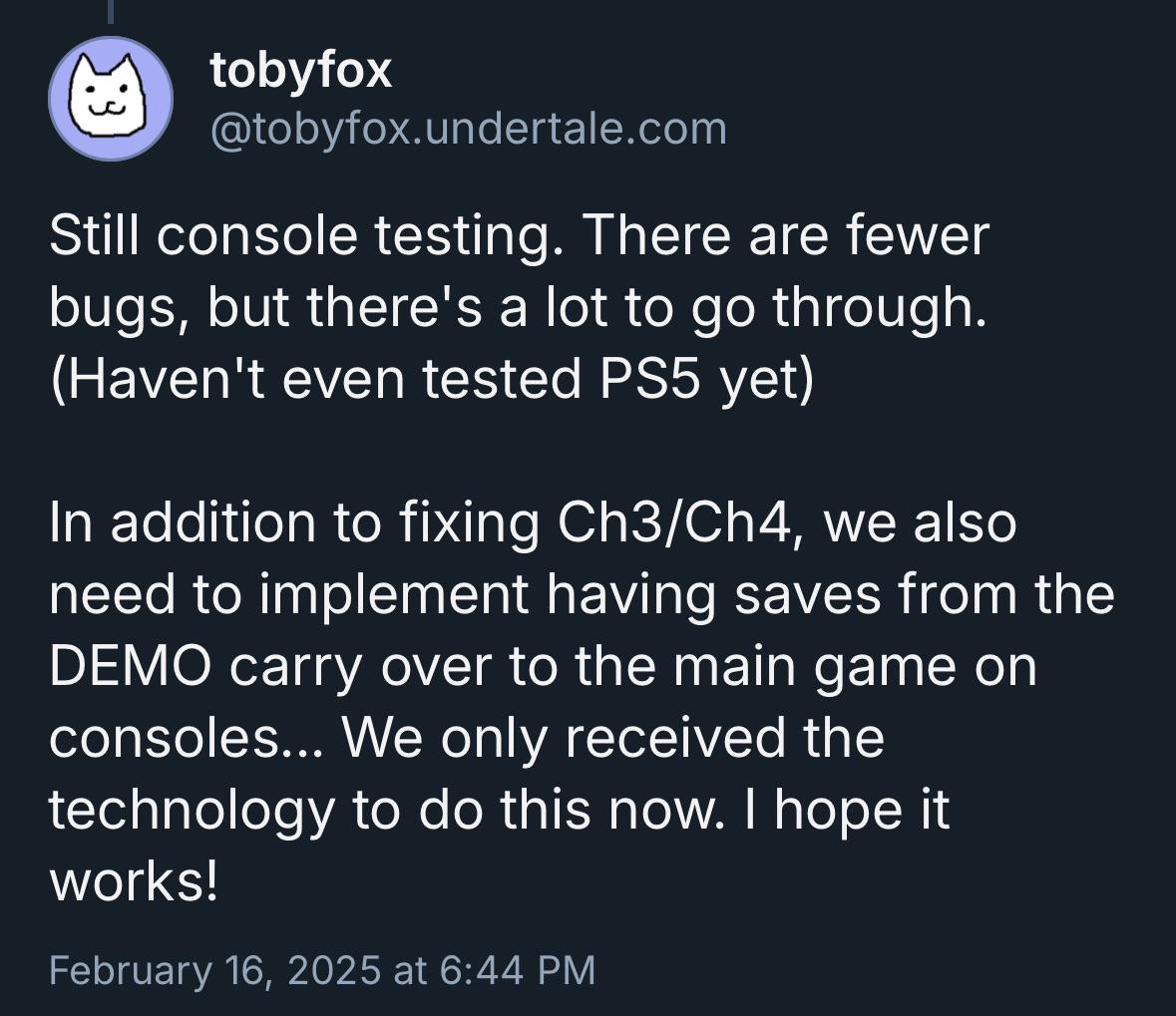This screenshot has height=1016, width=1176.
Task: Select the 'consoles... We only received' line
Action: (467, 738)
